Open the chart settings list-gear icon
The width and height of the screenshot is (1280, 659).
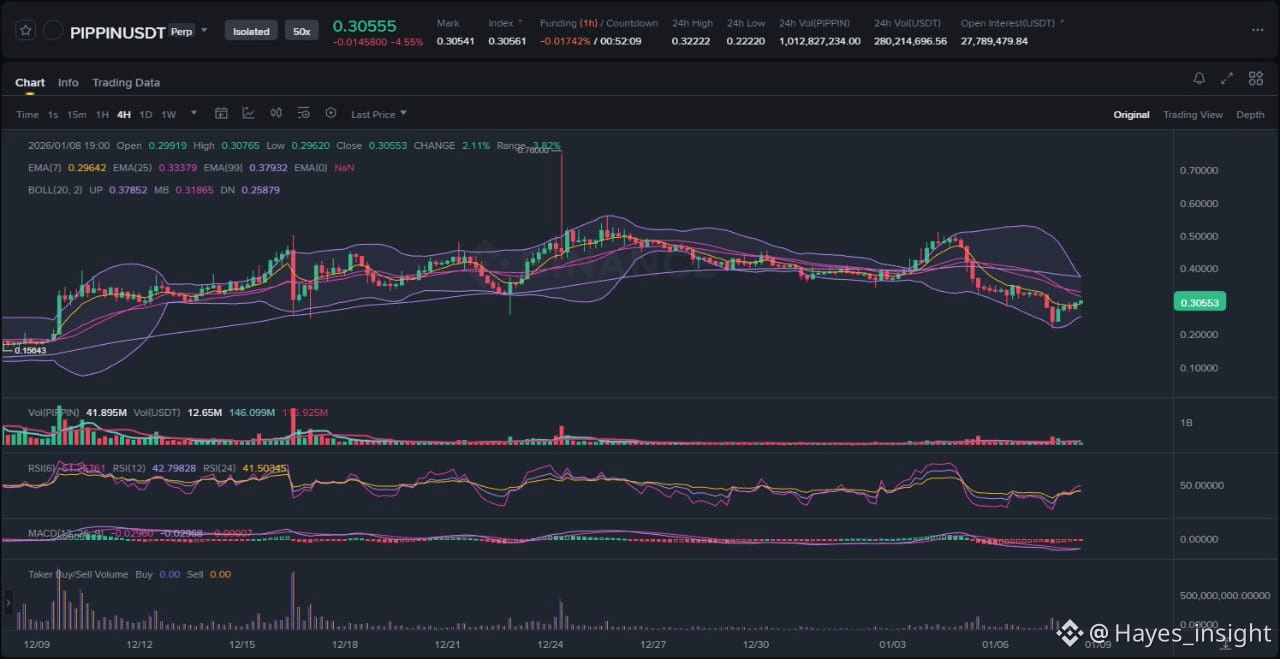click(303, 114)
